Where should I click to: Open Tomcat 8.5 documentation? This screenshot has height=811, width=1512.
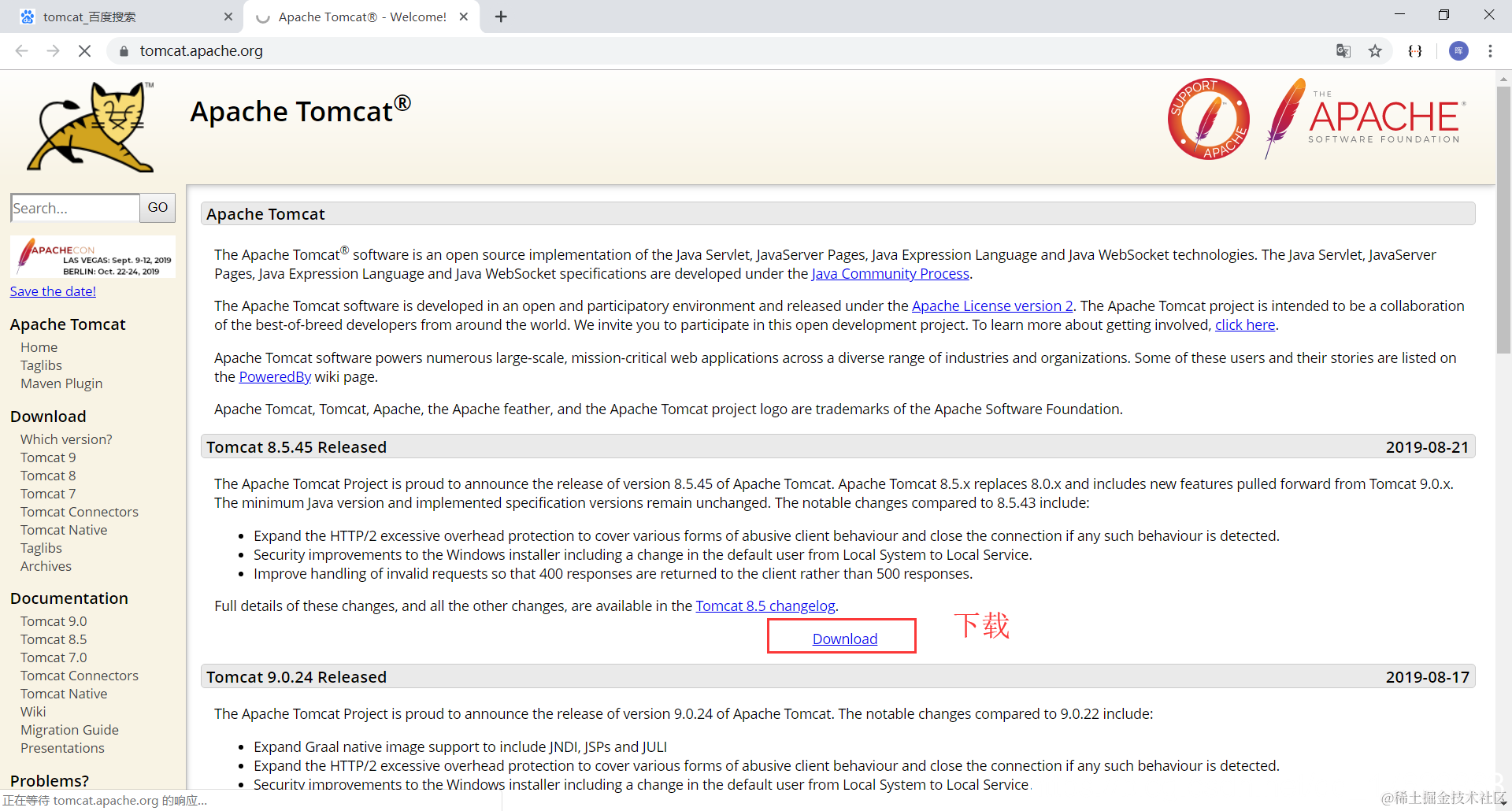click(x=54, y=639)
